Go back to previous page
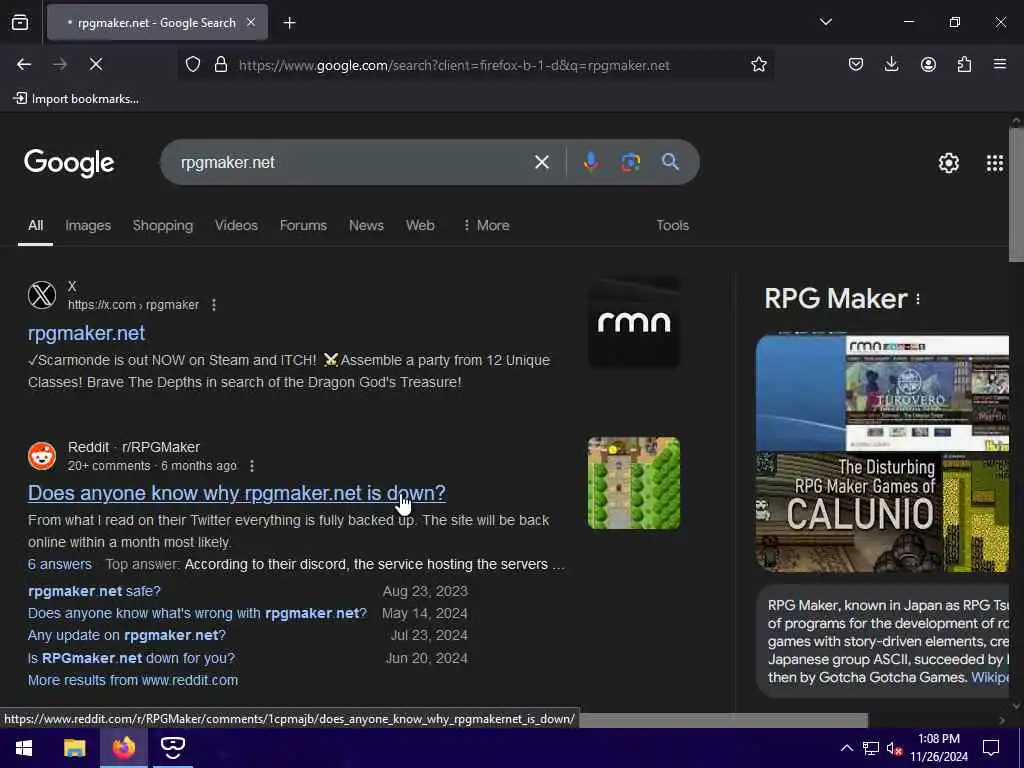Image resolution: width=1024 pixels, height=768 pixels. [x=24, y=64]
